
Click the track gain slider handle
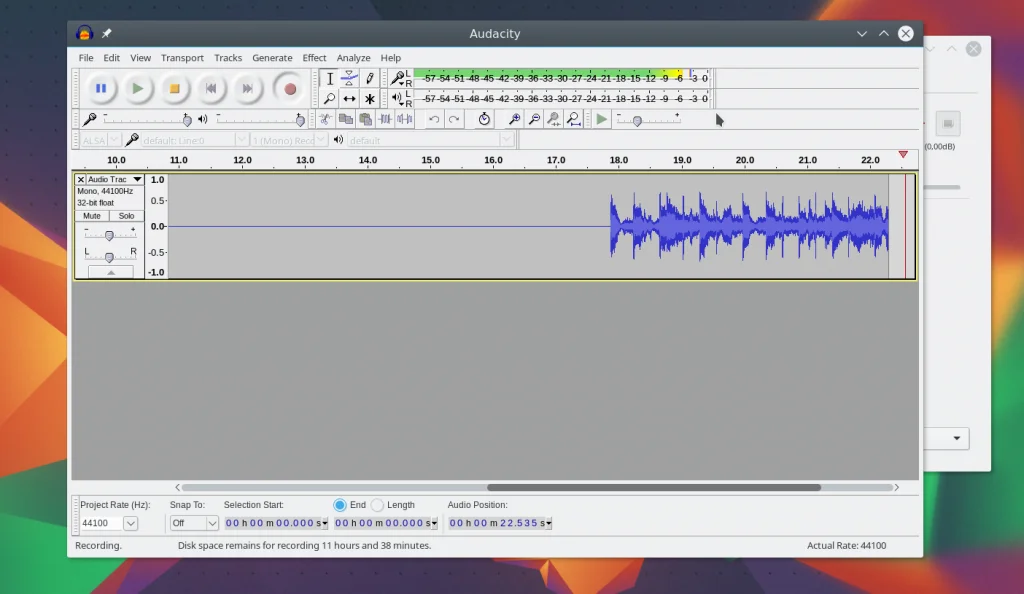(x=109, y=235)
